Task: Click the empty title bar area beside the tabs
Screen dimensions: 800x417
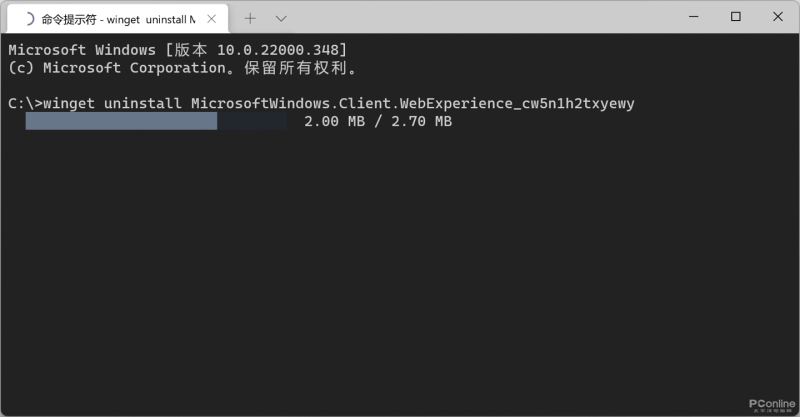Action: tap(485, 18)
